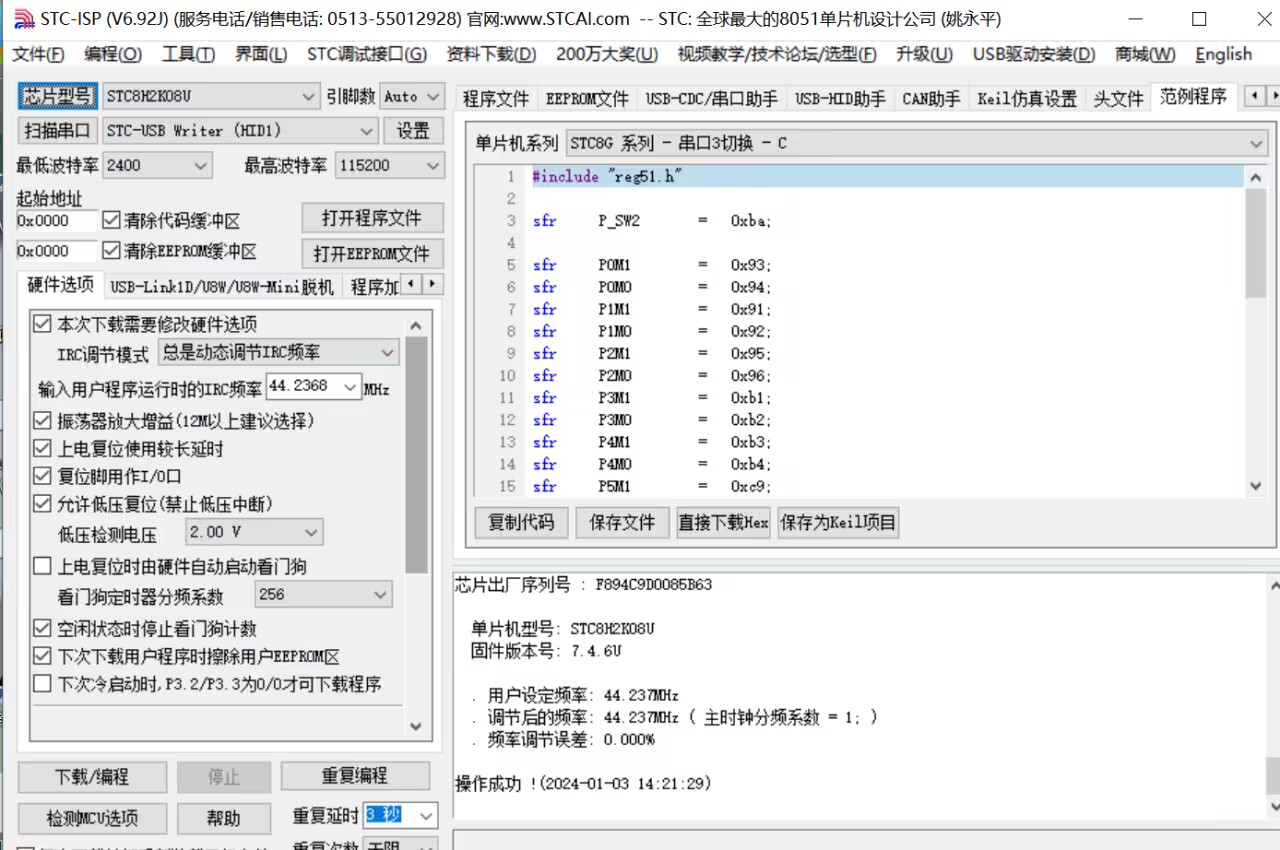Click 扫描串口 button
1280x850 pixels.
tap(58, 130)
